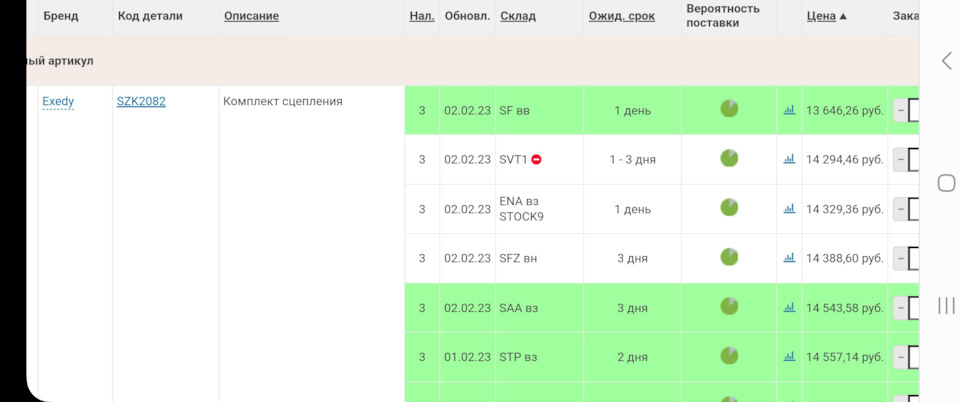The height and width of the screenshot is (402, 960).
Task: Click delivery probability pie for ENA вз STOCK9 row
Action: 729,207
